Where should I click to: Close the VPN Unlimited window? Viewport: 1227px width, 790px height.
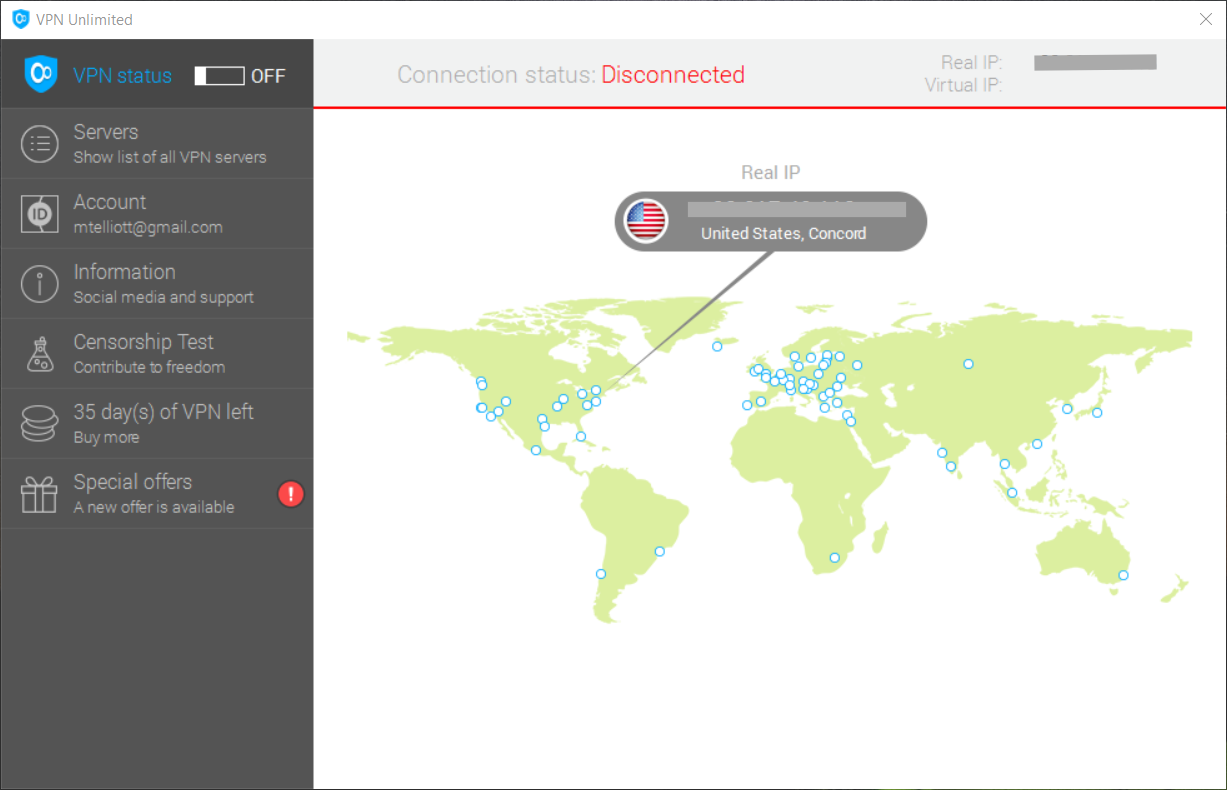coord(1206,18)
